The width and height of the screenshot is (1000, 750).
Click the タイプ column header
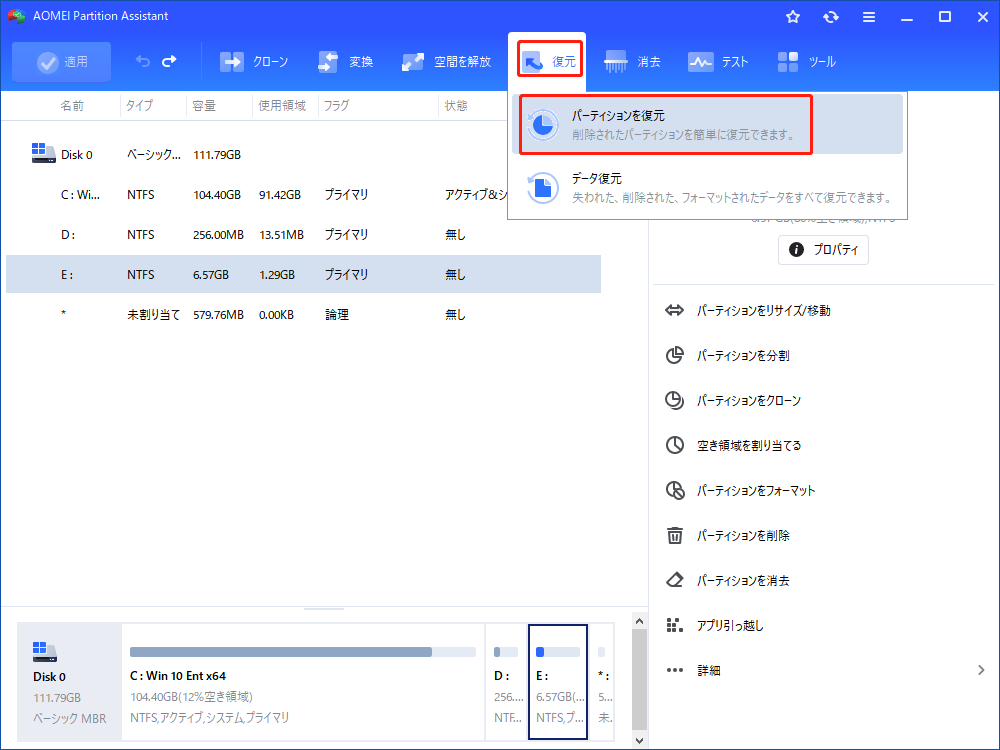click(139, 106)
